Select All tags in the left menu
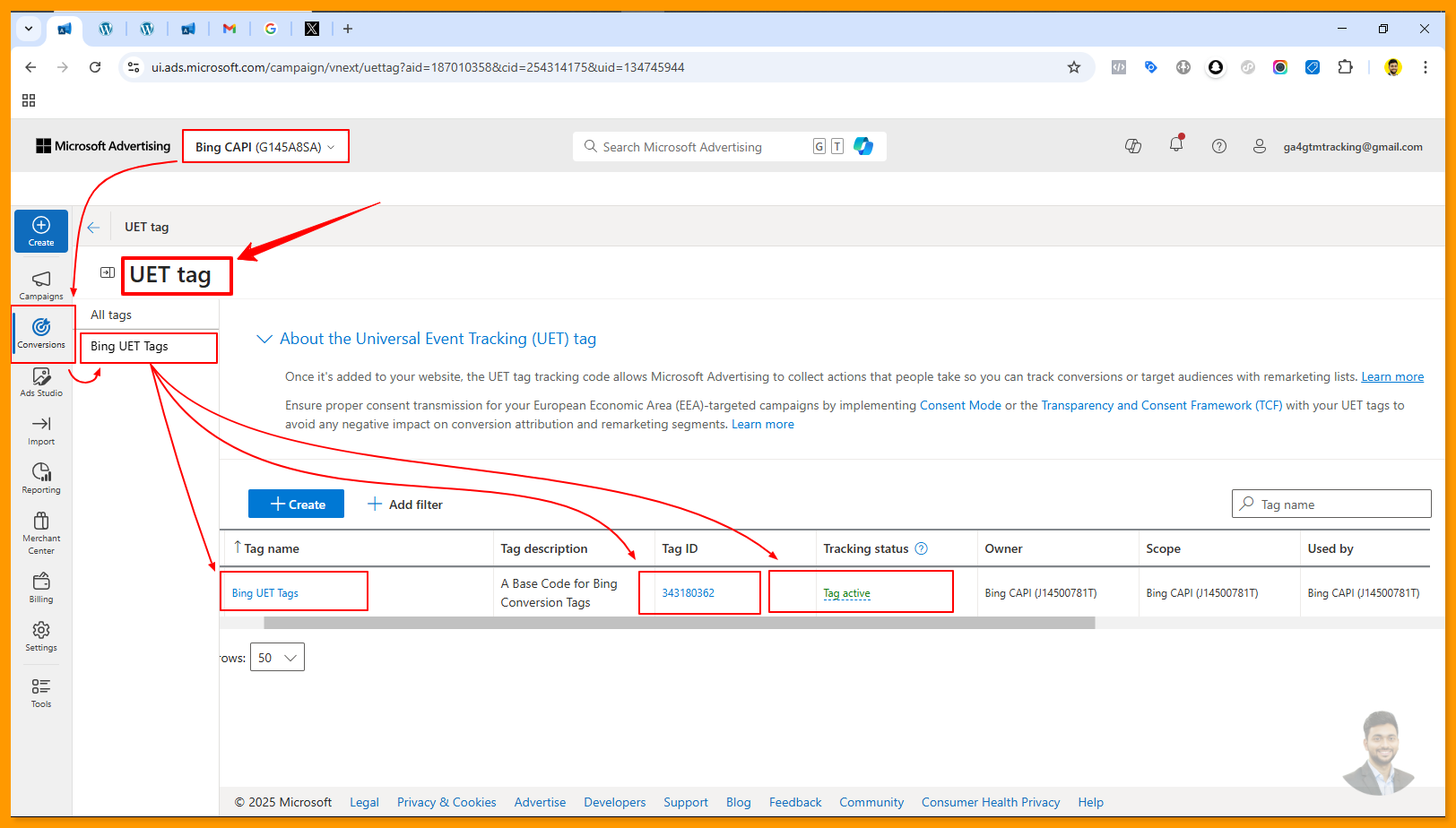 (111, 315)
